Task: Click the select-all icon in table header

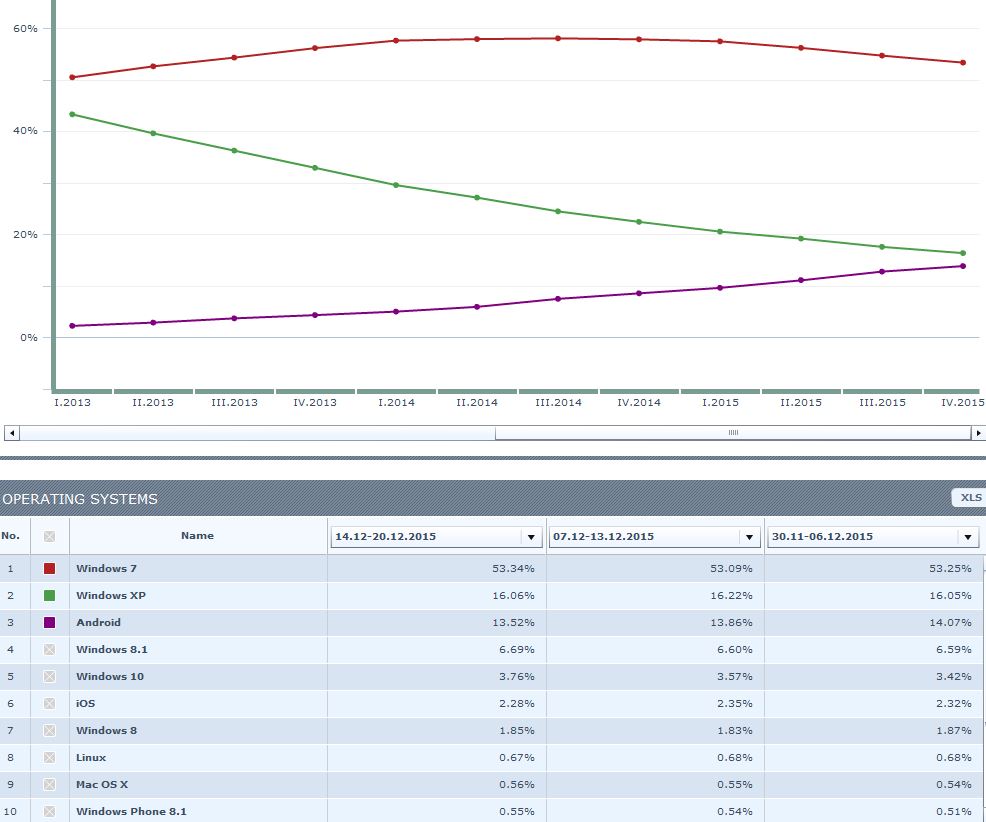Action: [50, 537]
